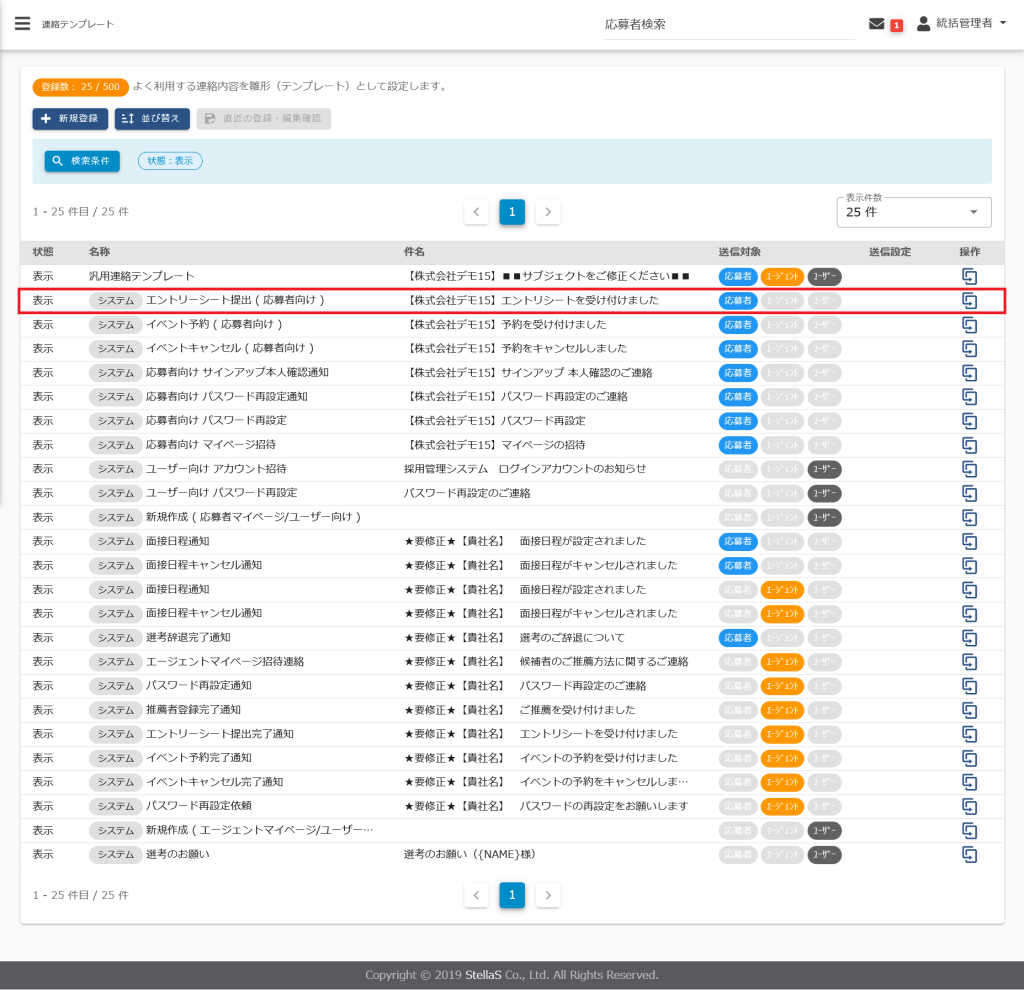Expand the 表示件数 25 件 dropdown
Screen dimensions: 1024x990
(x=913, y=212)
